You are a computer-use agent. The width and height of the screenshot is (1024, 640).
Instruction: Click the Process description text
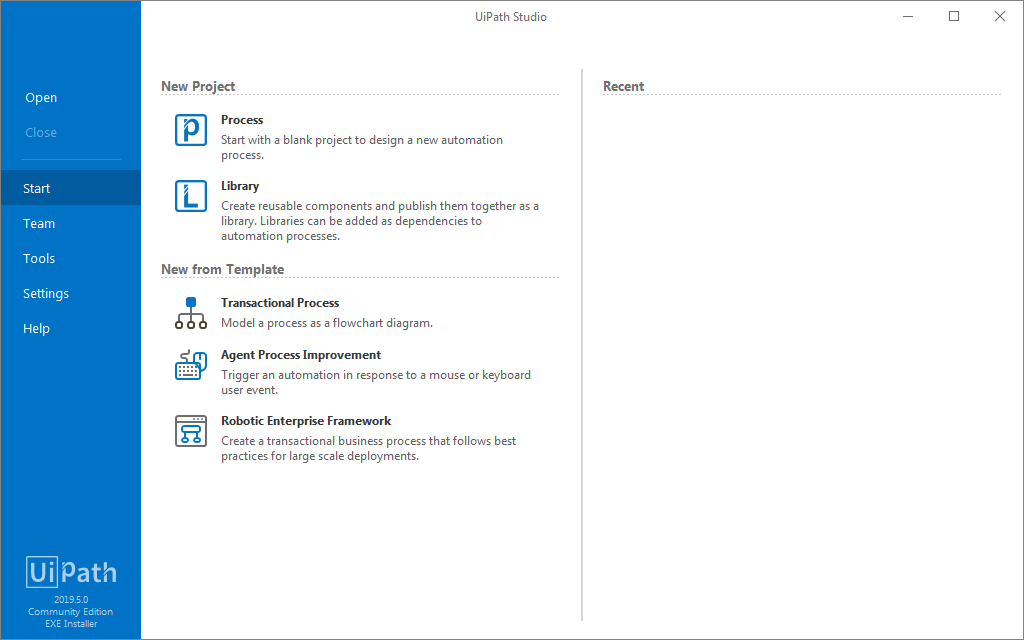(x=362, y=148)
